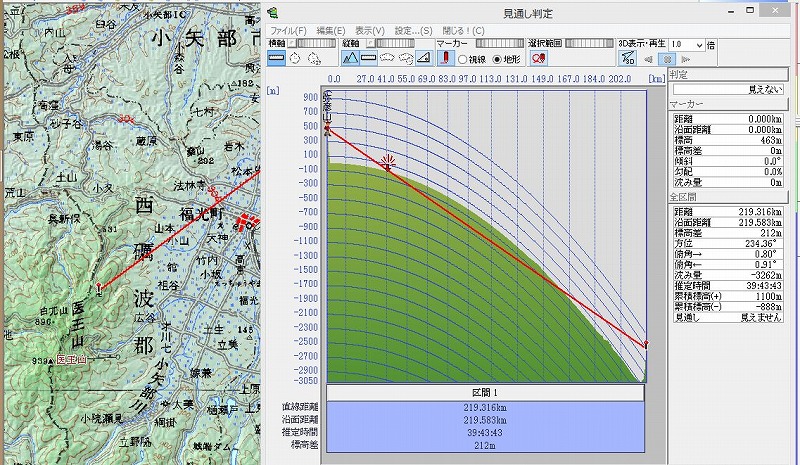
Task: Click the 閉じる！(C) menu item
Action: (463, 31)
